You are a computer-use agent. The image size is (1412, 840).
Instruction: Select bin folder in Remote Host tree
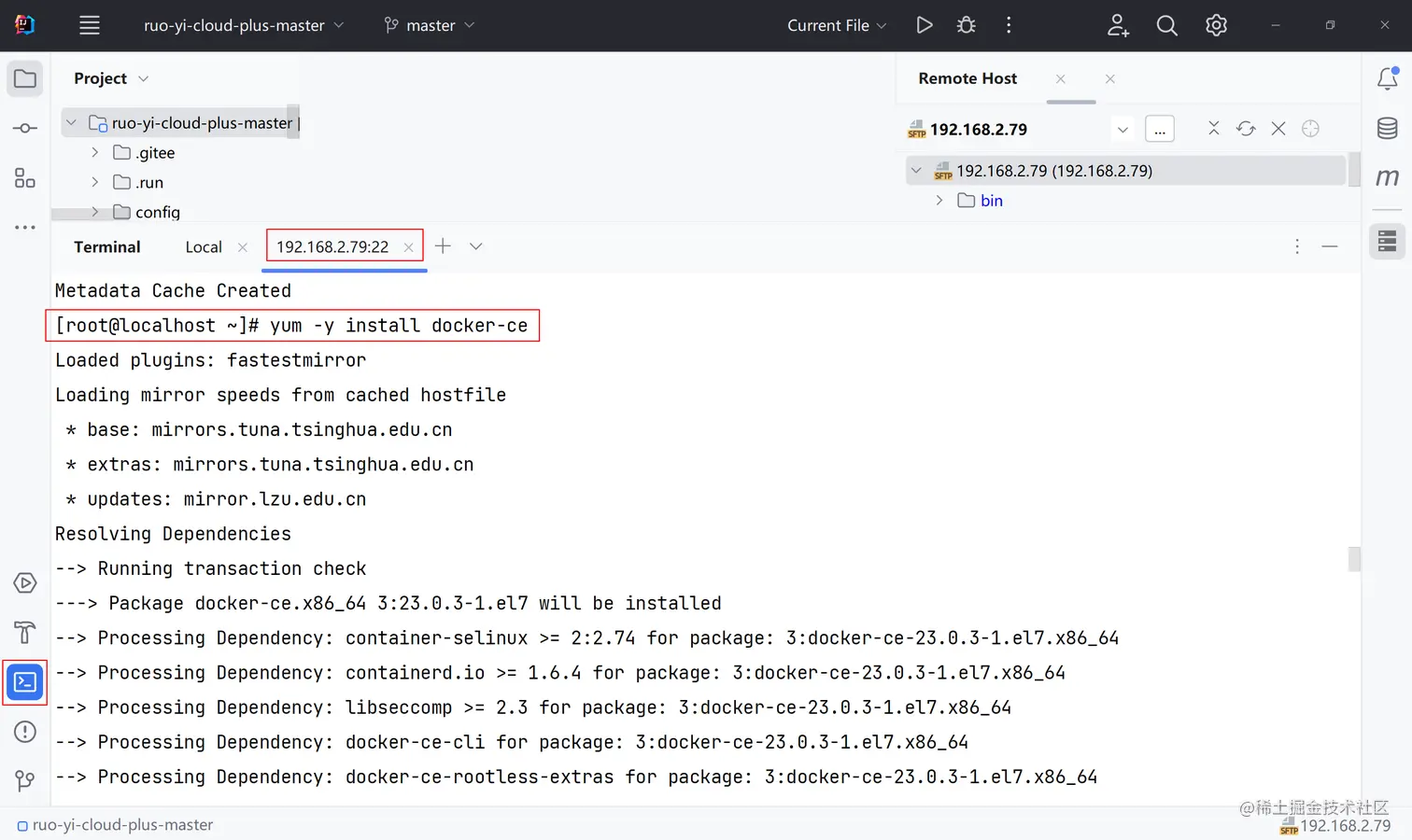(x=992, y=201)
